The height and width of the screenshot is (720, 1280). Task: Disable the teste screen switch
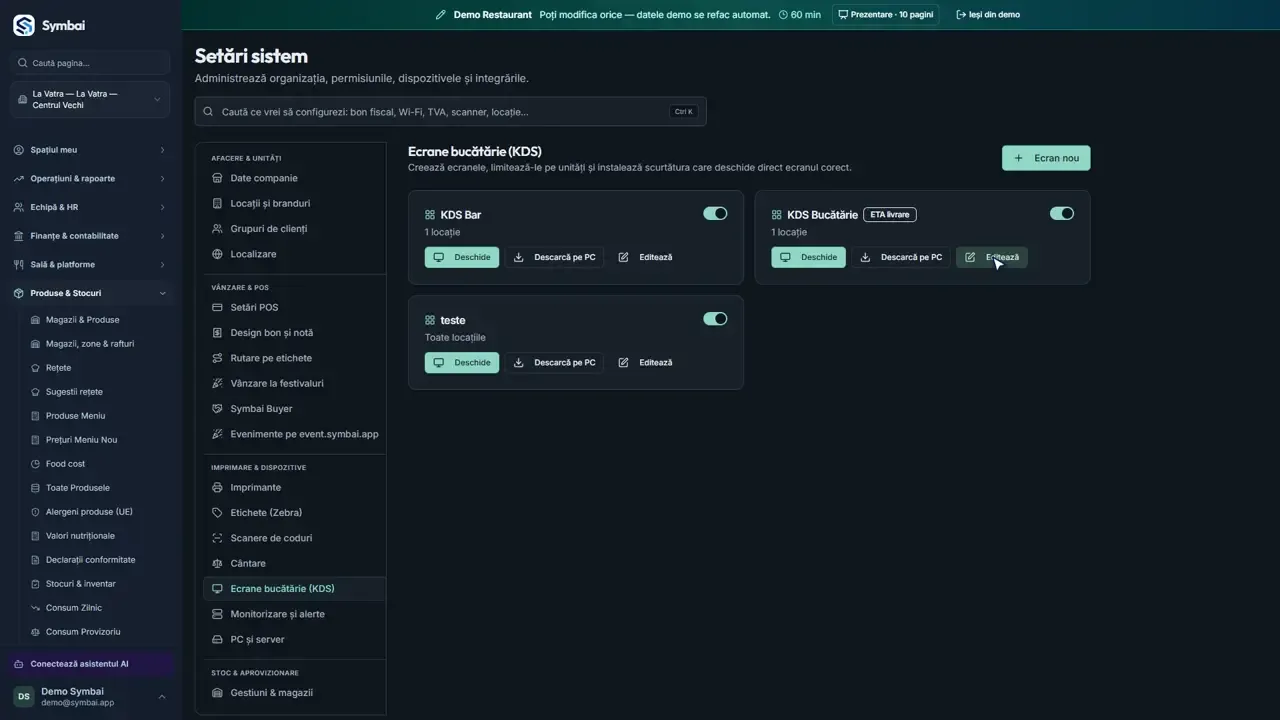tap(715, 319)
